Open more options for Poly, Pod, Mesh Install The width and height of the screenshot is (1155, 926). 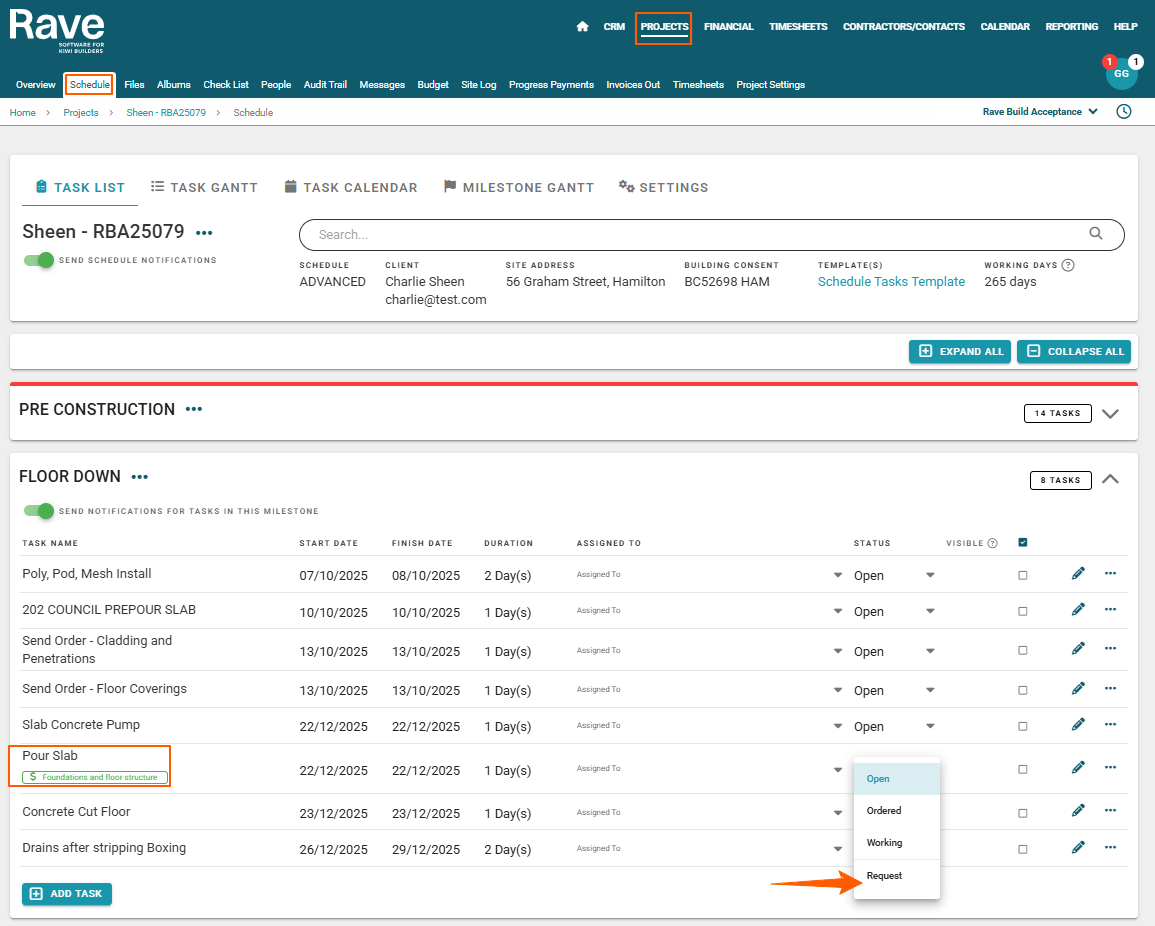[1110, 573]
